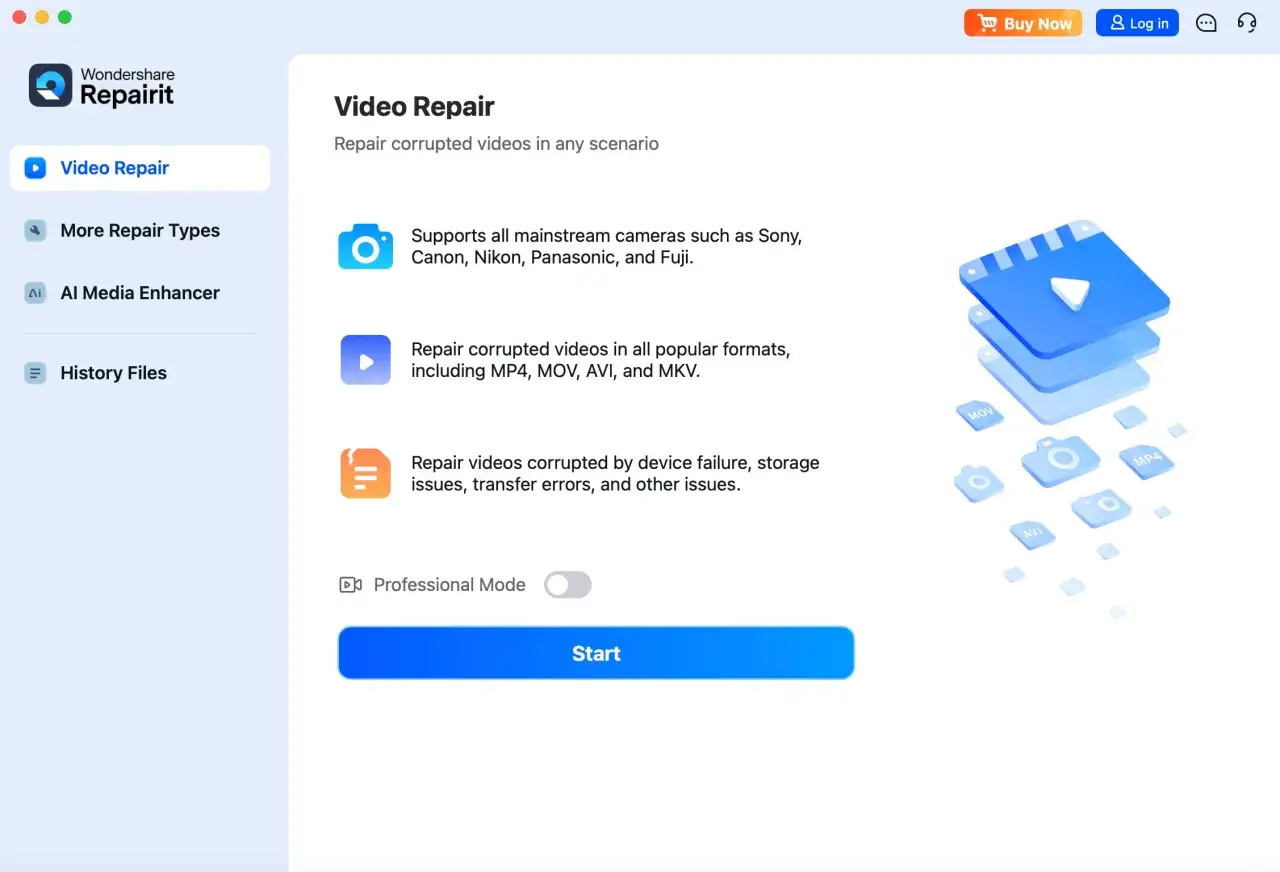
Task: Click the purple video format play icon
Action: tap(365, 360)
